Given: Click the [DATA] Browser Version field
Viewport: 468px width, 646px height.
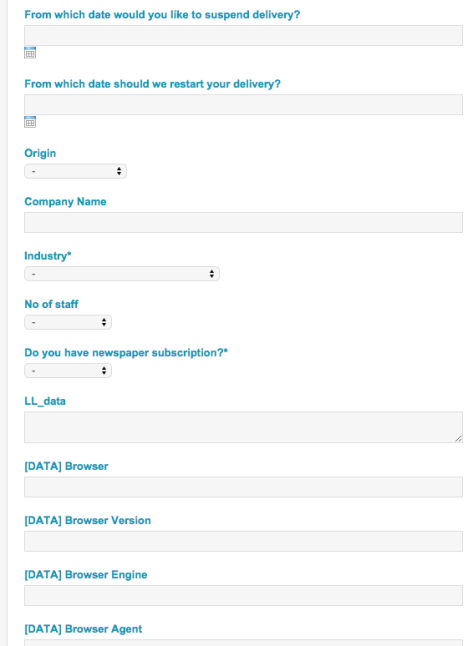Looking at the screenshot, I should point(243,541).
